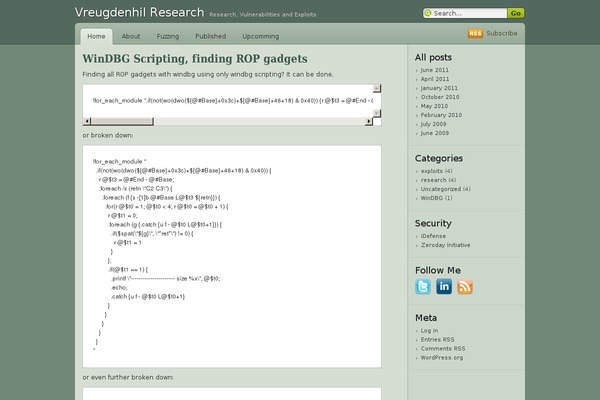Image resolution: width=600 pixels, height=400 pixels.
Task: Open the Upcomming tab
Action: tap(261, 36)
